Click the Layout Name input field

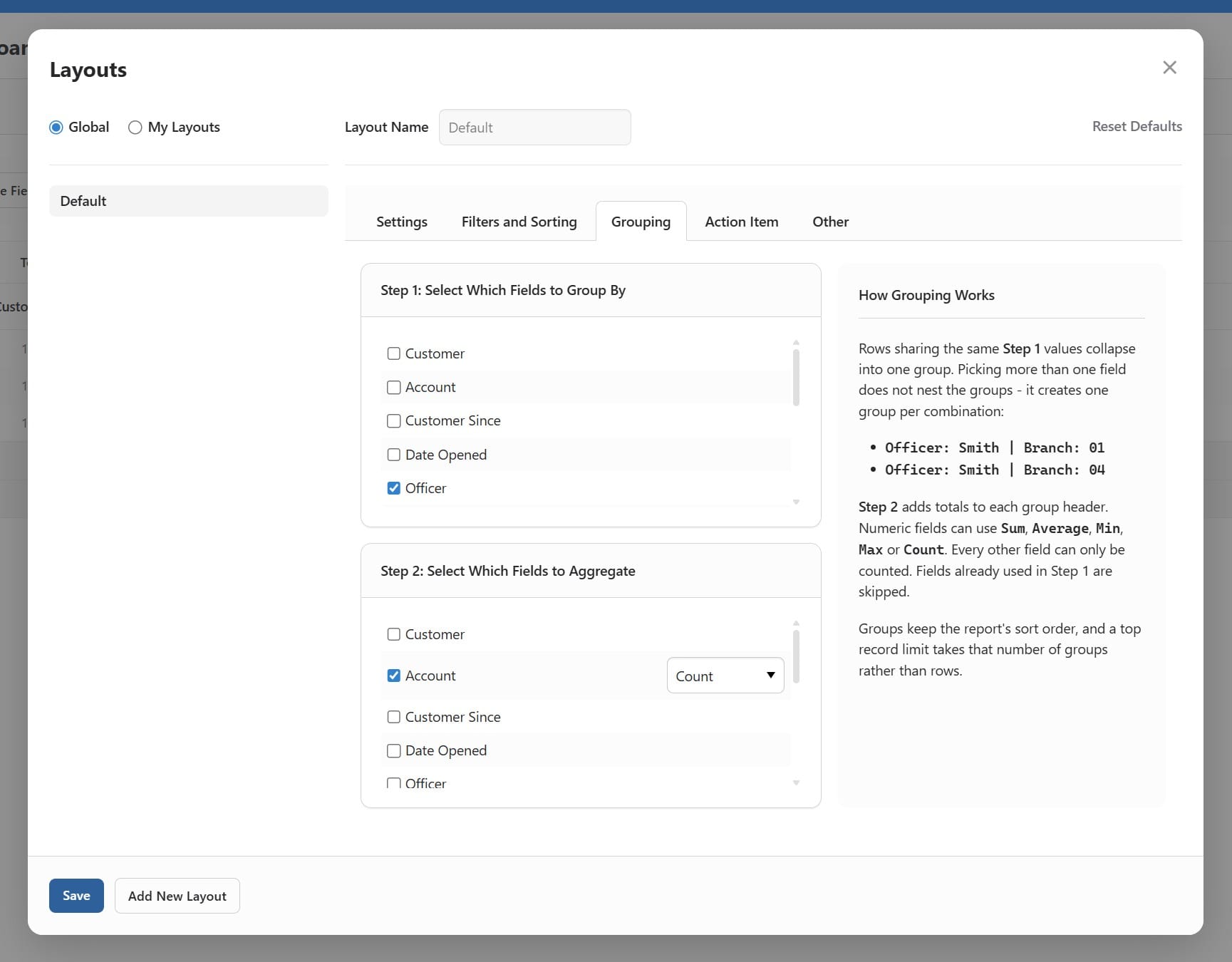pyautogui.click(x=534, y=128)
